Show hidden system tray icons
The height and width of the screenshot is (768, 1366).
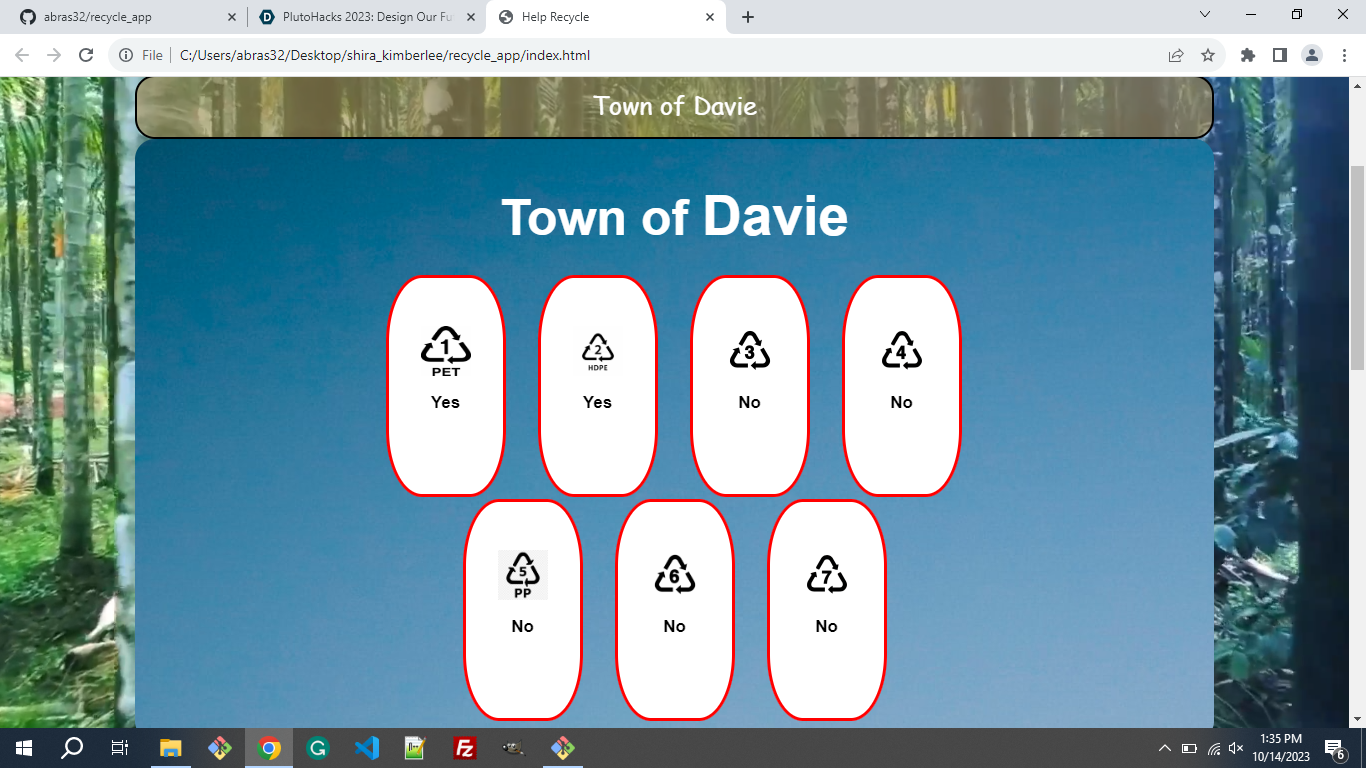1165,748
